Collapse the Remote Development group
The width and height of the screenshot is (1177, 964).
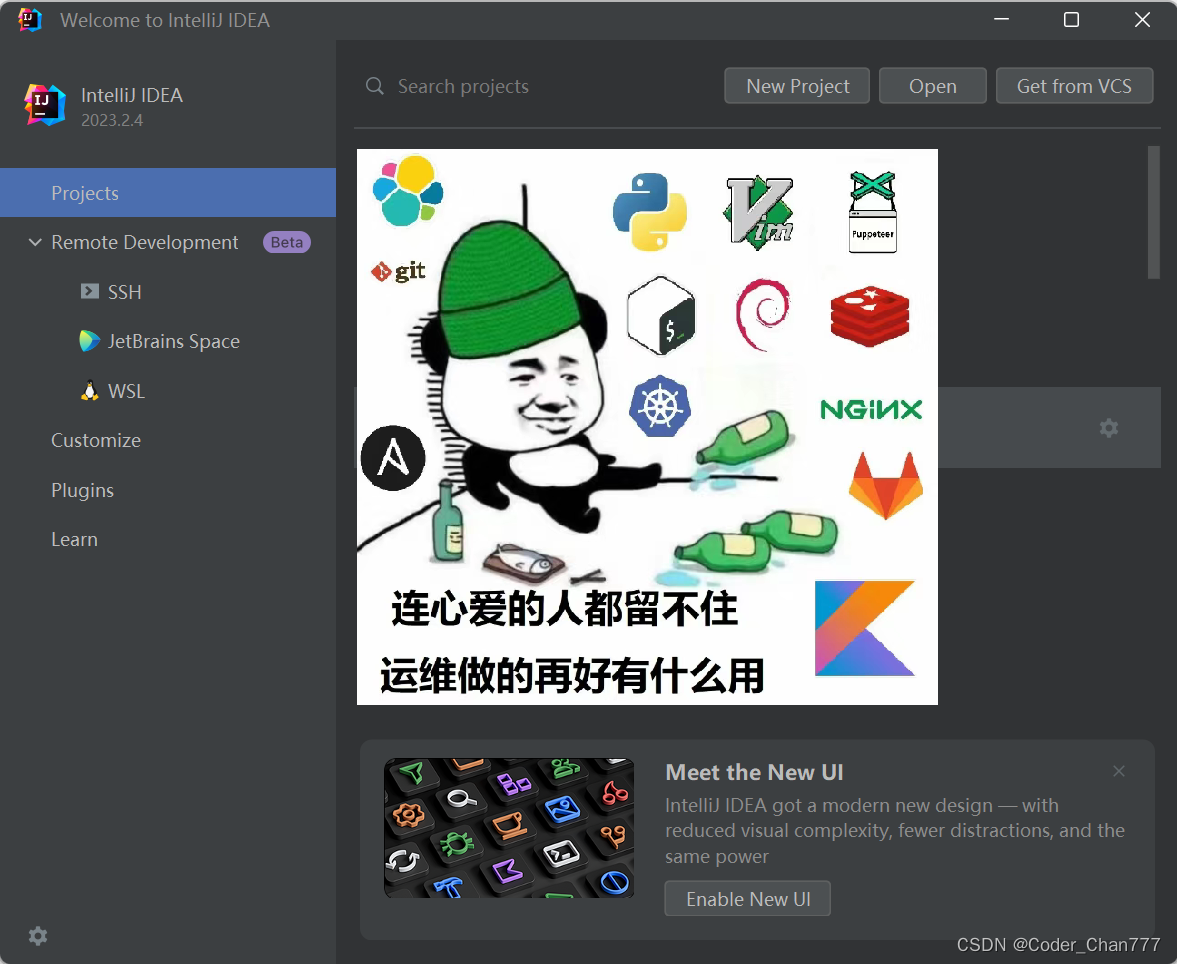pyautogui.click(x=35, y=243)
